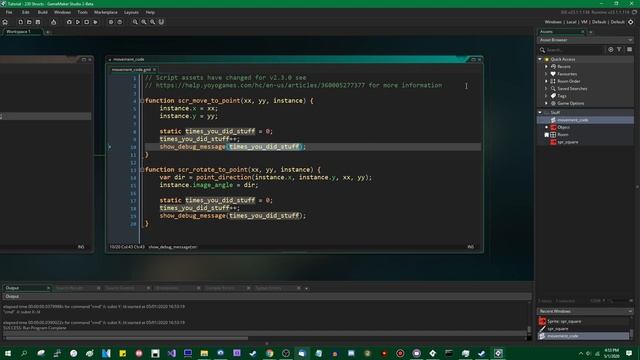Screen dimensions: 640x360
Task: Open the Windows menu
Action: [62, 12]
